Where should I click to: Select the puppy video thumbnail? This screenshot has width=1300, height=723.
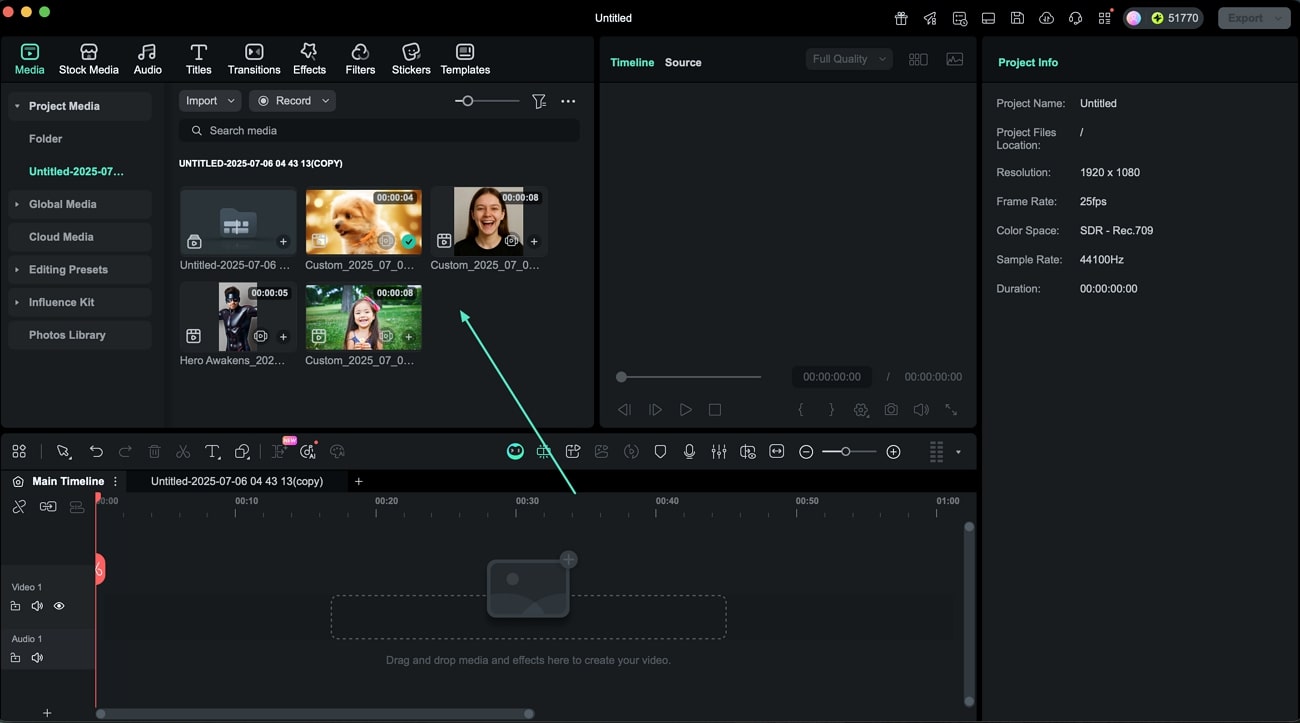coord(363,221)
